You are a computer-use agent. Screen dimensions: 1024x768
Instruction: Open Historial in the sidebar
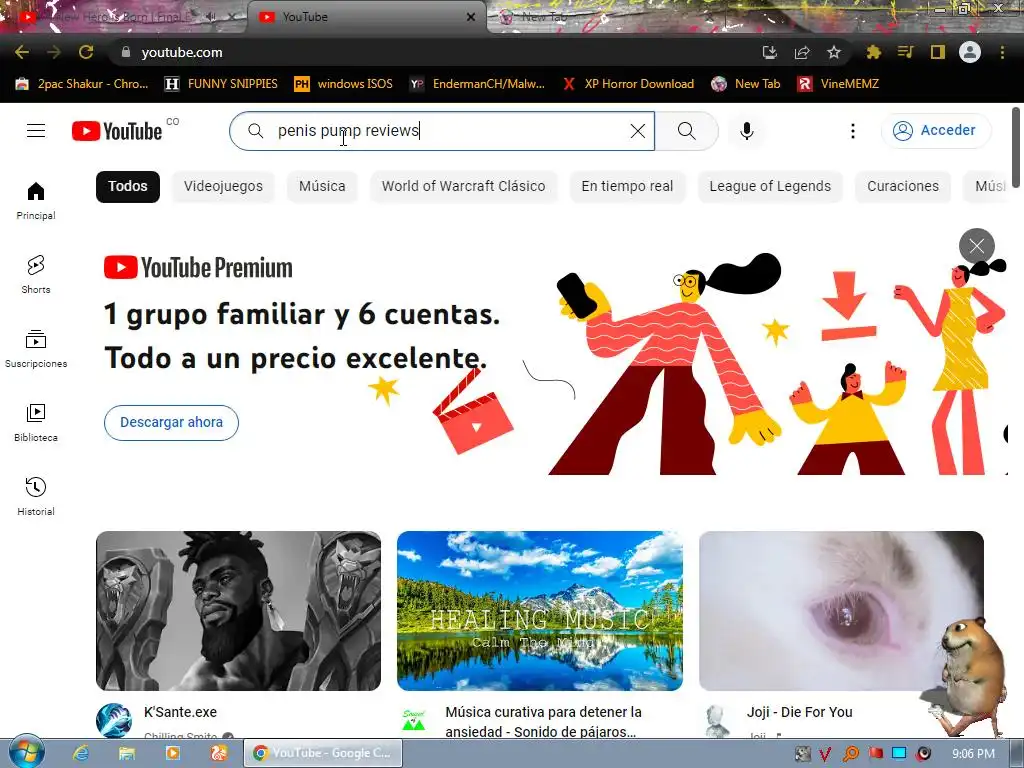click(x=36, y=496)
